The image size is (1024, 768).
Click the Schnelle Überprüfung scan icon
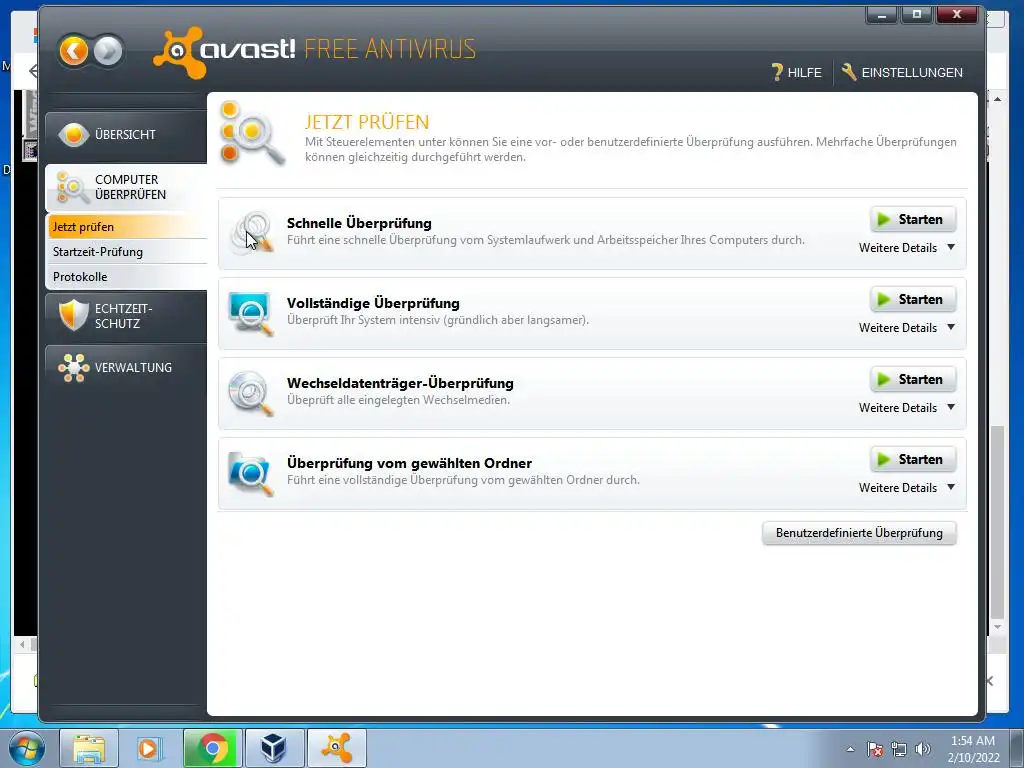[x=251, y=232]
